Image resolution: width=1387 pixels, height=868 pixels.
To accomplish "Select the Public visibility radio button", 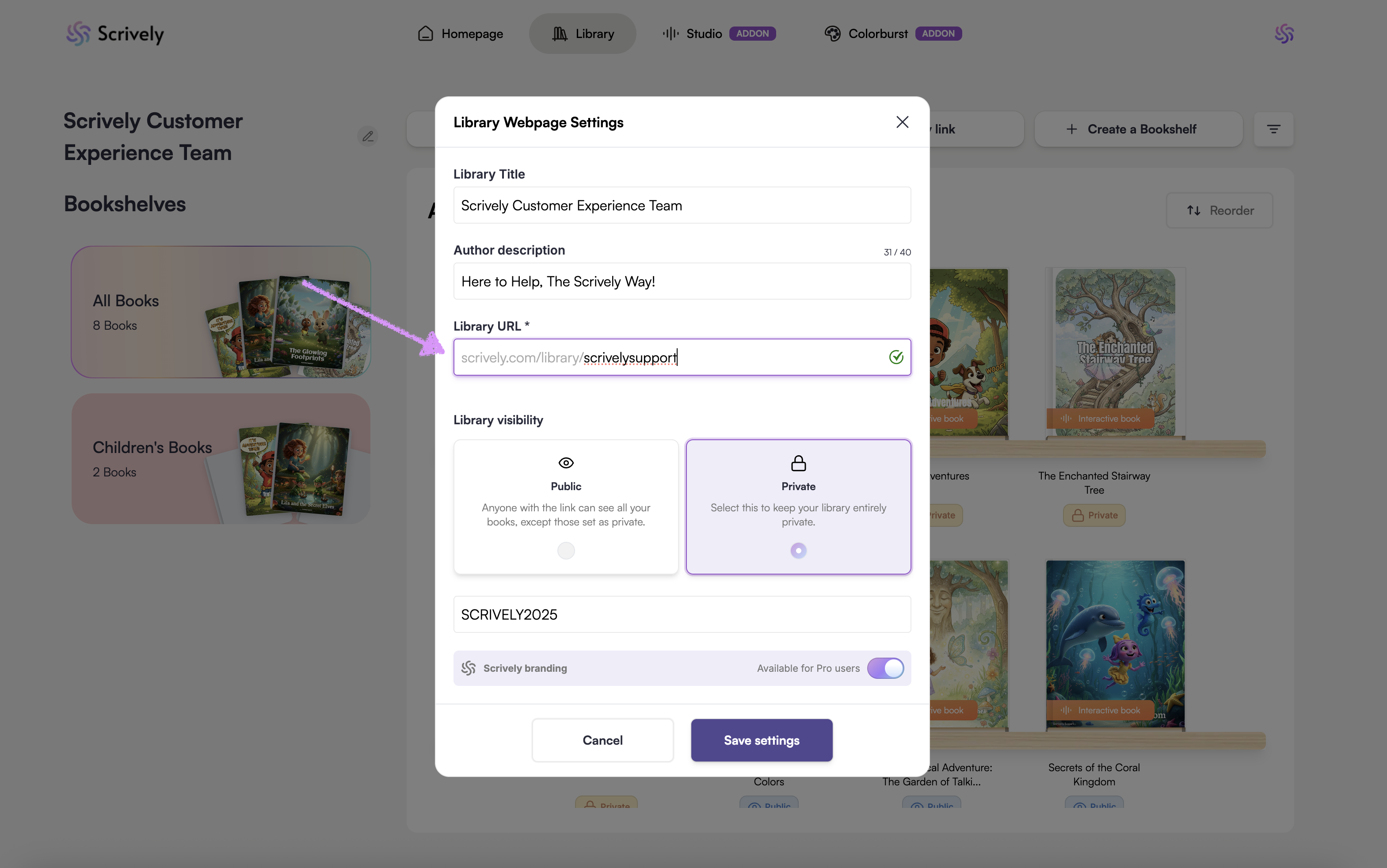I will click(565, 551).
